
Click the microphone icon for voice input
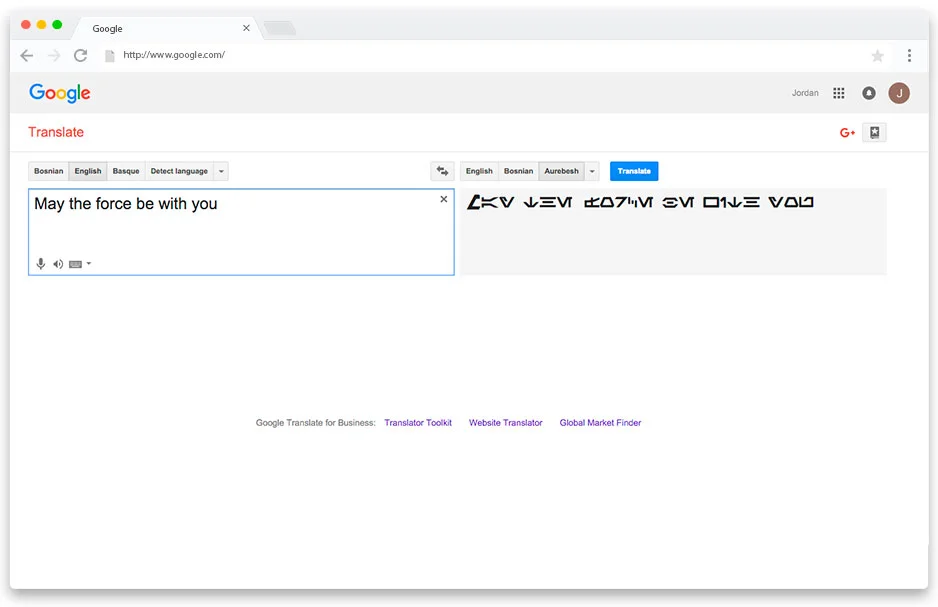(x=41, y=263)
